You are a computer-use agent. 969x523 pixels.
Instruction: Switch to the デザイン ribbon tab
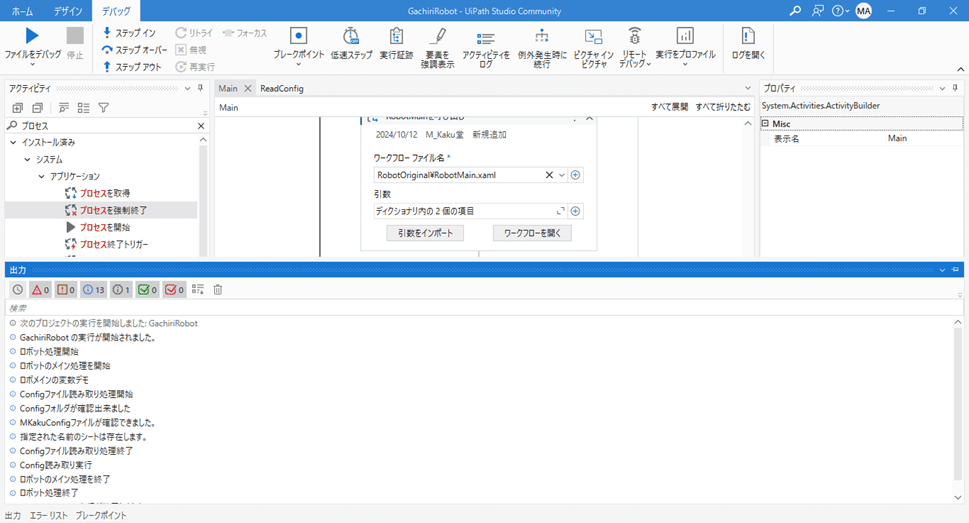click(x=68, y=11)
